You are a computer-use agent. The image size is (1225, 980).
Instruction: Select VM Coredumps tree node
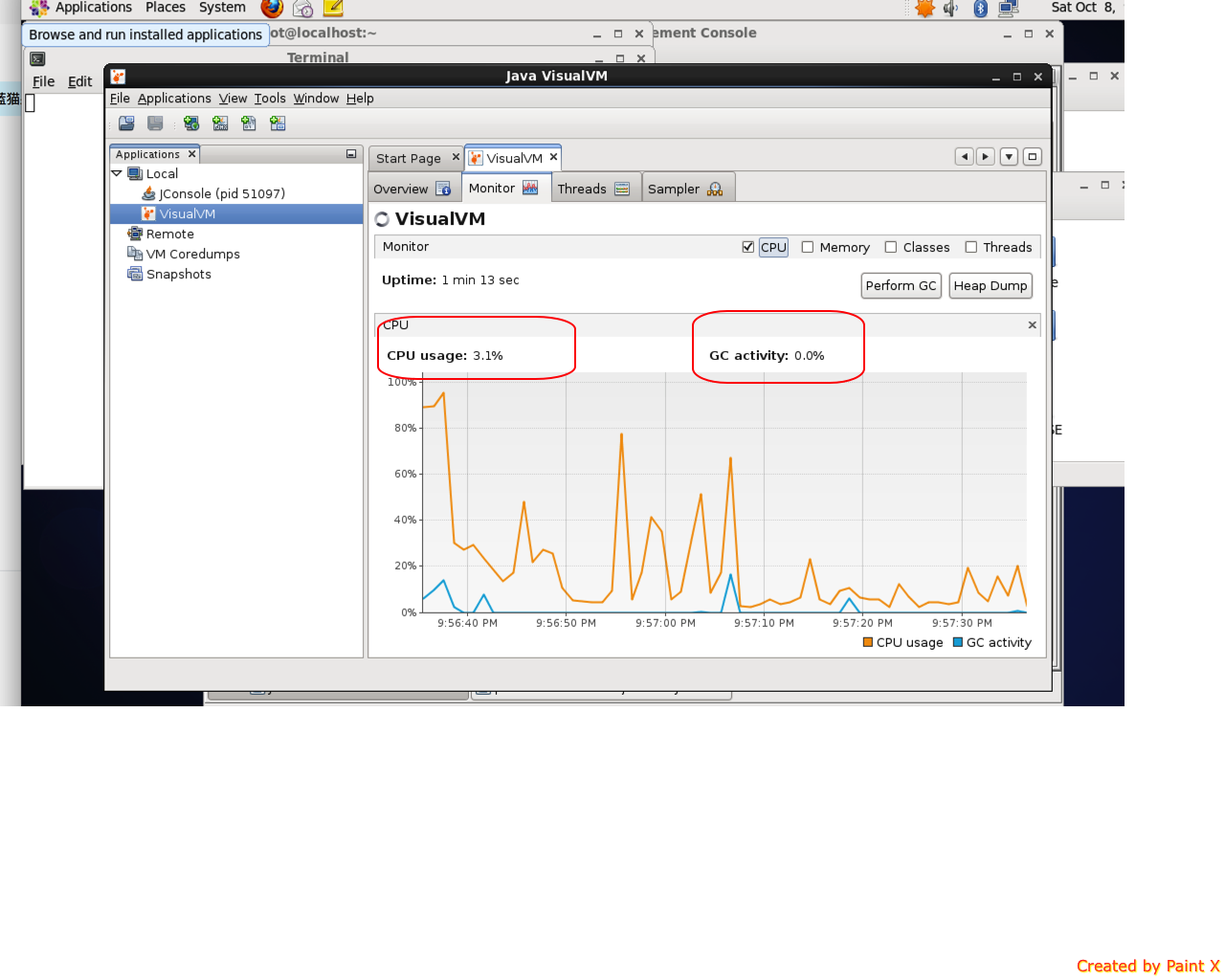pos(193,254)
